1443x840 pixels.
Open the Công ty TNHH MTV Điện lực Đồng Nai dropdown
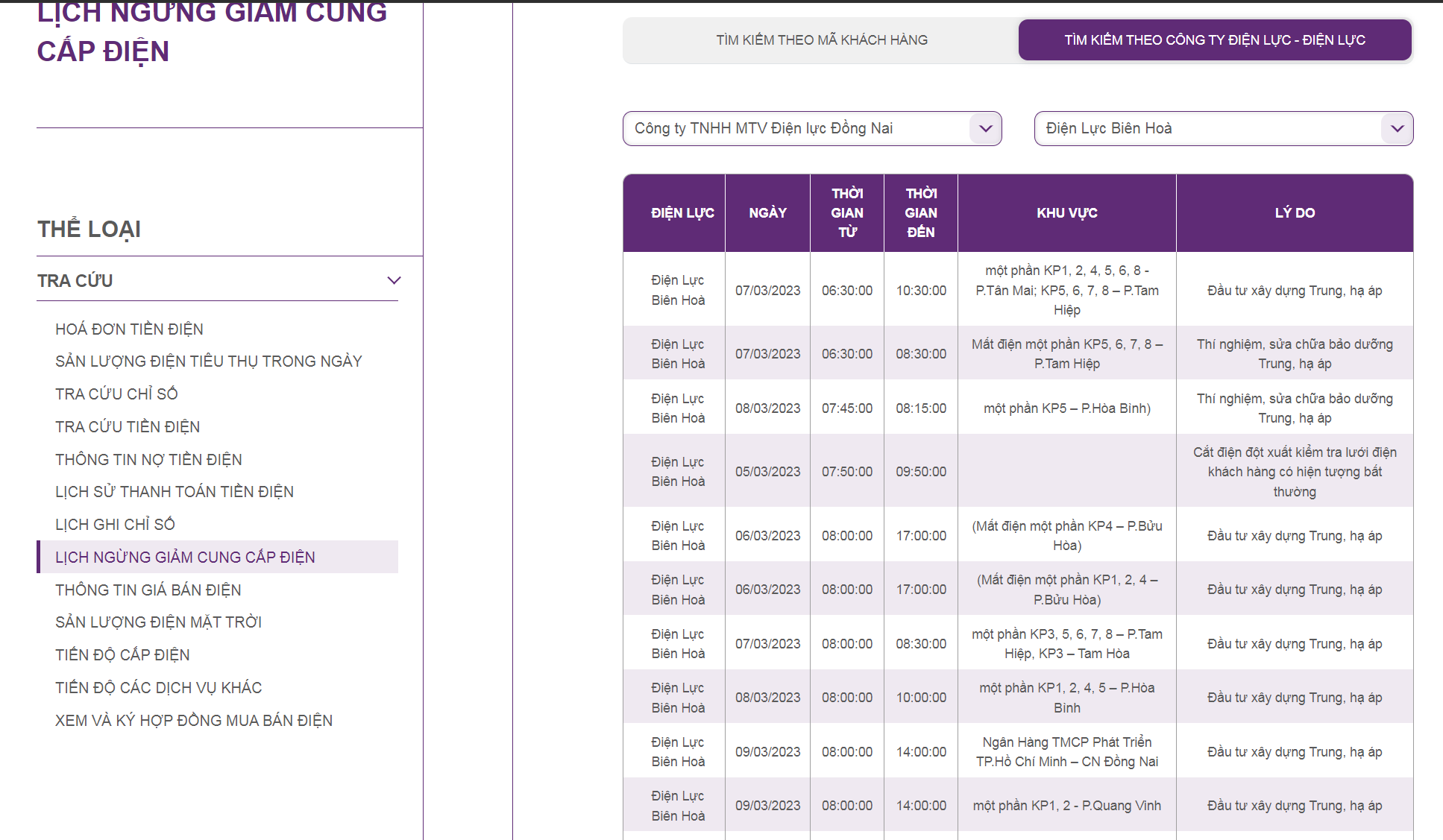(811, 128)
